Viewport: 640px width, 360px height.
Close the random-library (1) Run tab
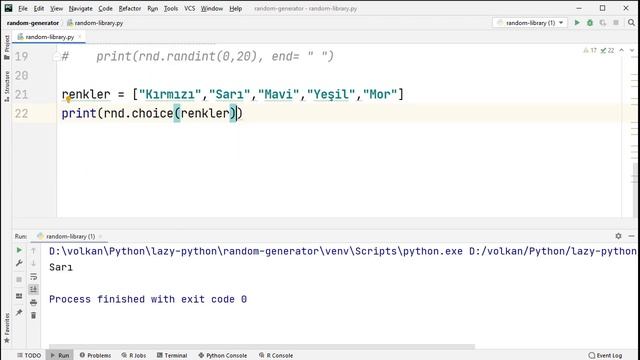pyautogui.click(x=100, y=236)
